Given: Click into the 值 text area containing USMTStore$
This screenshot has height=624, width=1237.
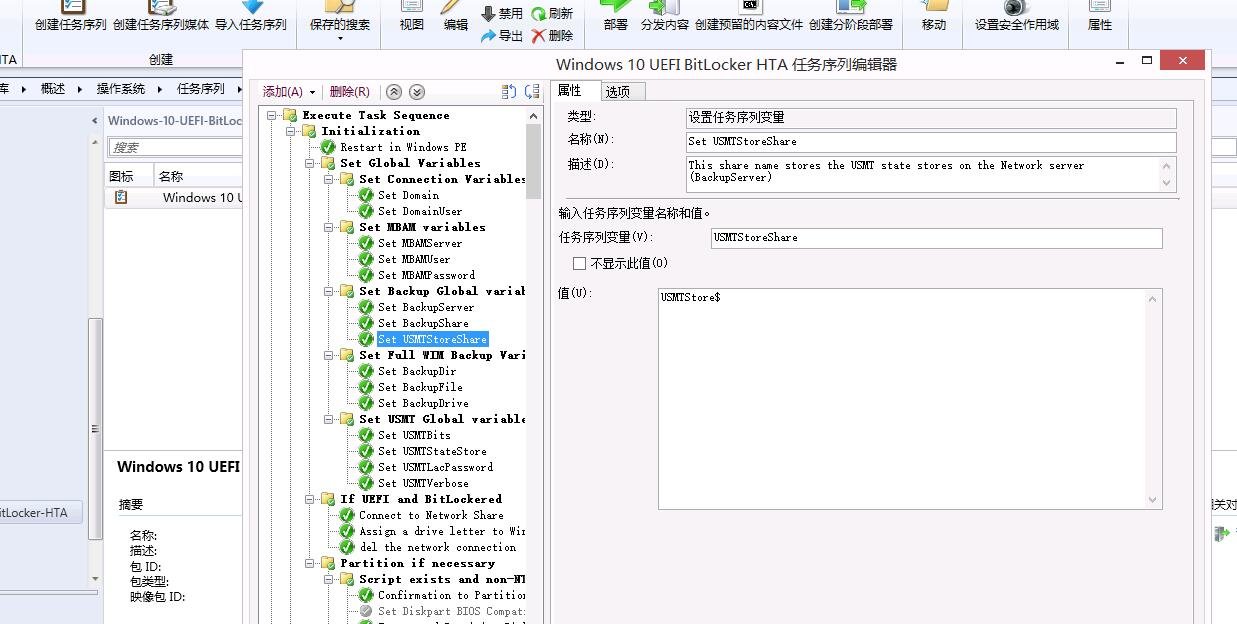Looking at the screenshot, I should click(910, 399).
